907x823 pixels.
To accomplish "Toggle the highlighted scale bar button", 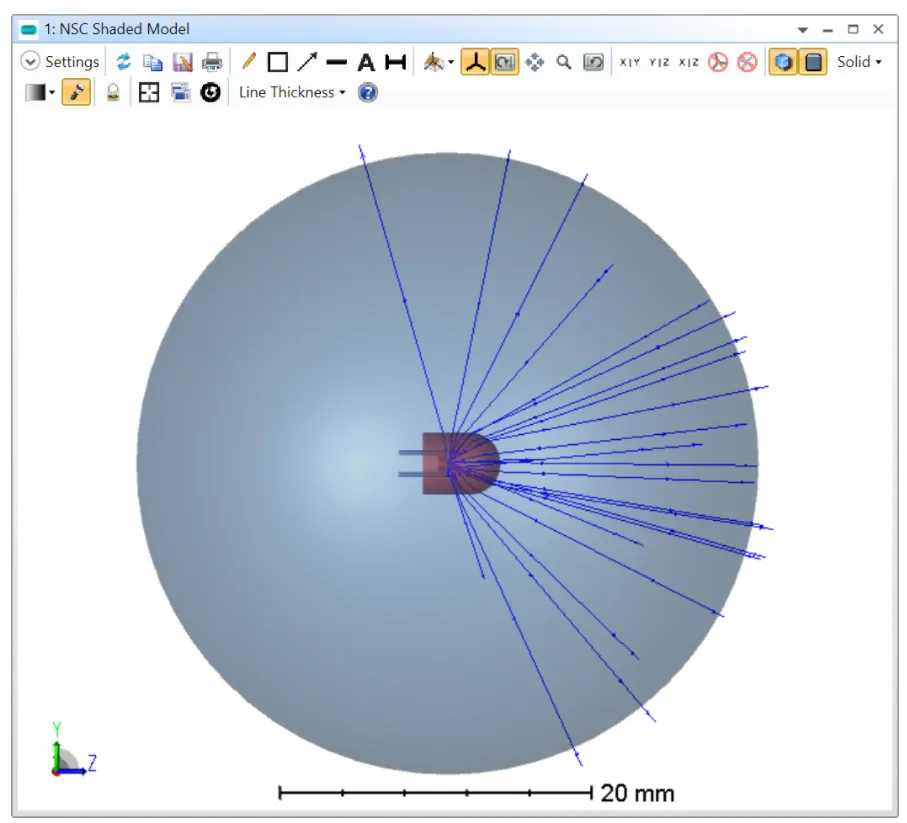I will pos(504,62).
